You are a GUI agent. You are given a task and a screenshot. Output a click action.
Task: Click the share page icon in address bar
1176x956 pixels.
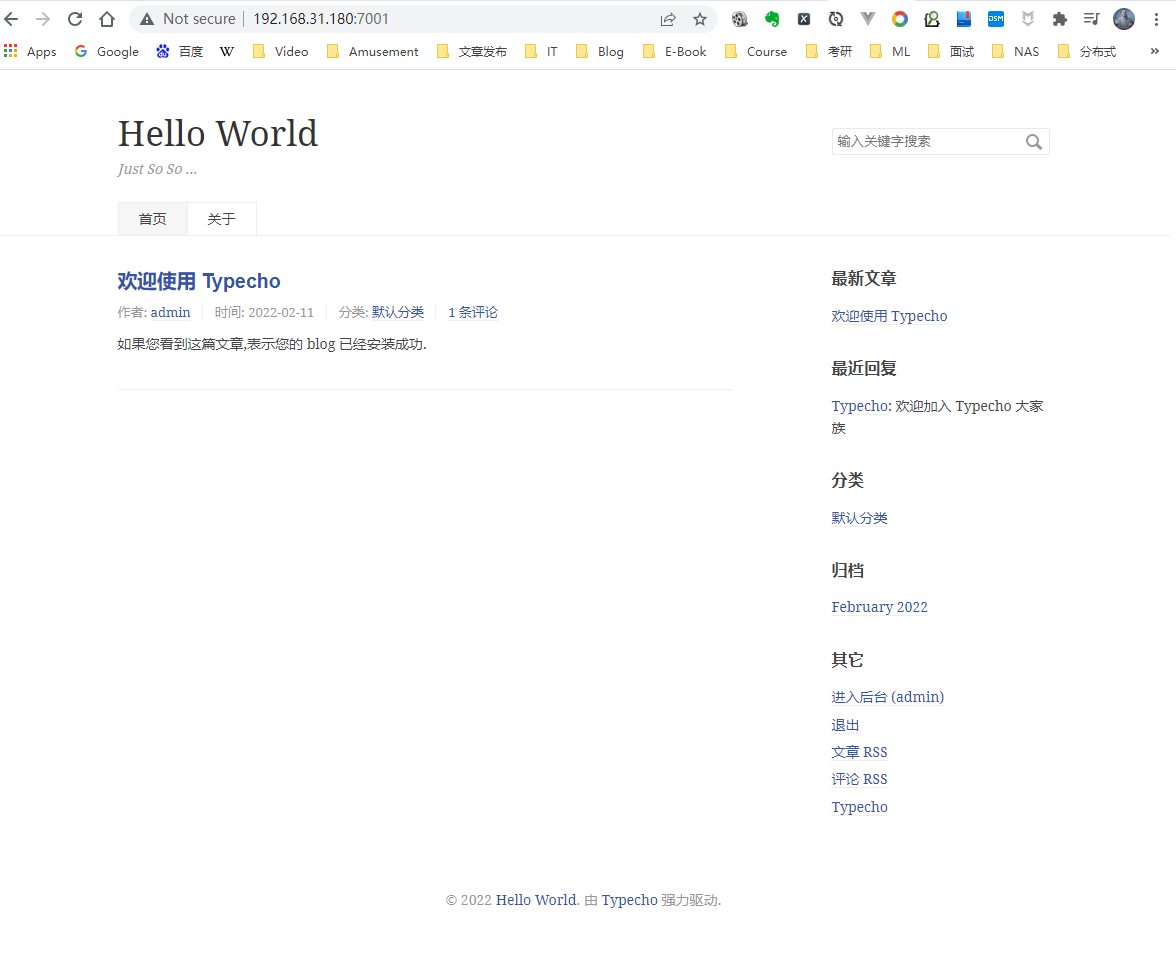tap(668, 19)
